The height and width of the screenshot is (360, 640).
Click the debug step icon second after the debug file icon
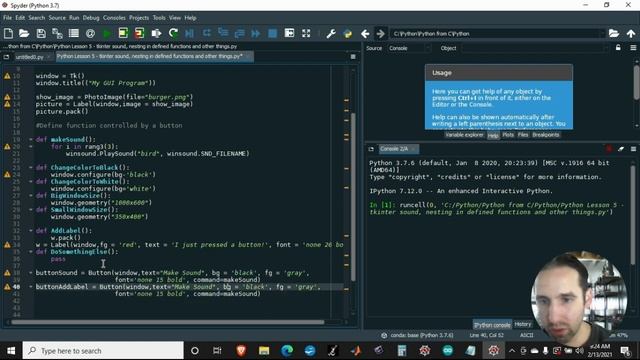(223, 33)
